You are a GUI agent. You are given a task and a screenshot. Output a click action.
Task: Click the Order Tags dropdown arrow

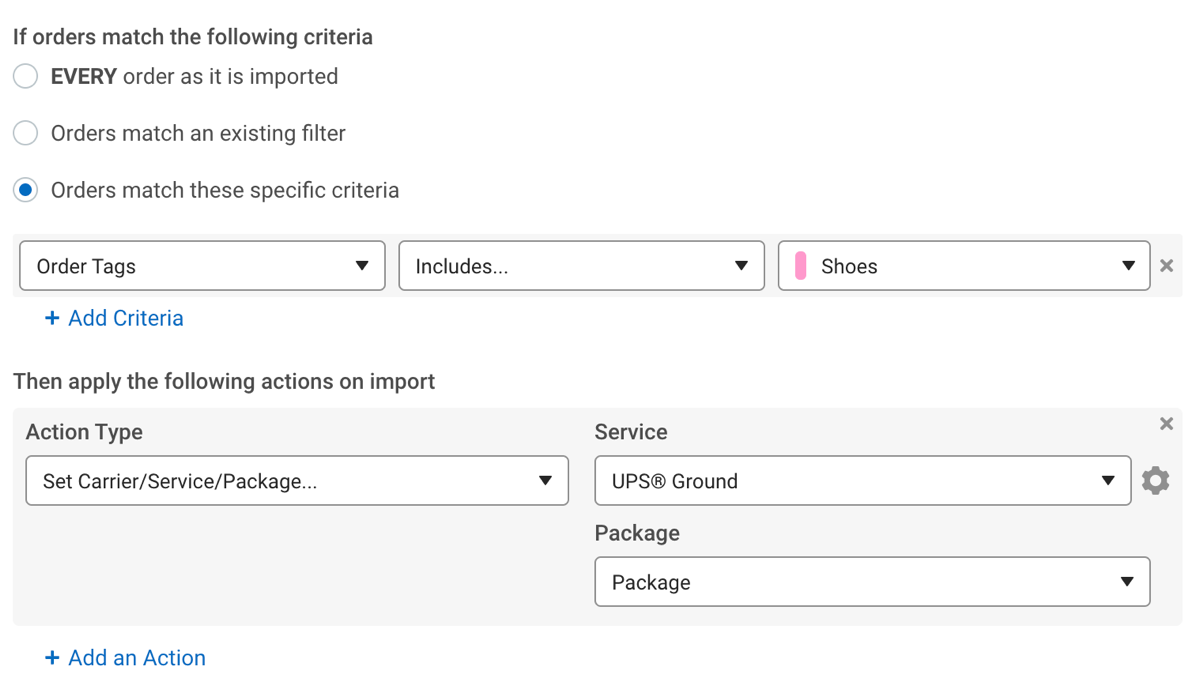[x=362, y=266]
